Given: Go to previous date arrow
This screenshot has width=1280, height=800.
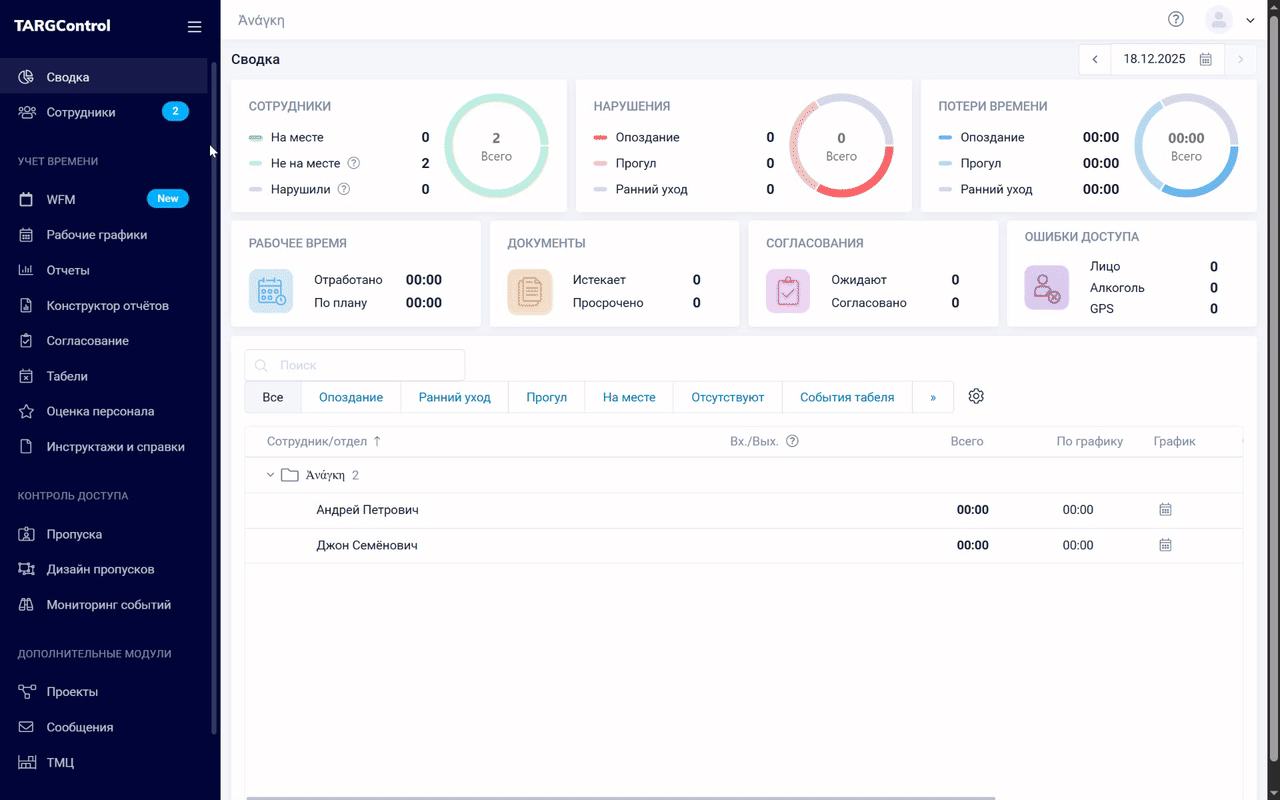Looking at the screenshot, I should (x=1095, y=59).
